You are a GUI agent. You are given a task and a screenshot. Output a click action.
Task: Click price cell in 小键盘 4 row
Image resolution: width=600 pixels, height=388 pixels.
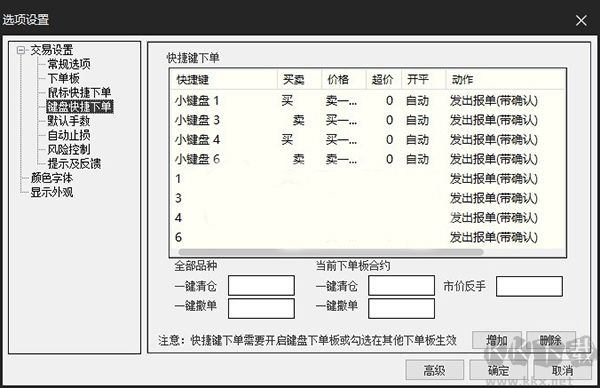click(x=341, y=140)
